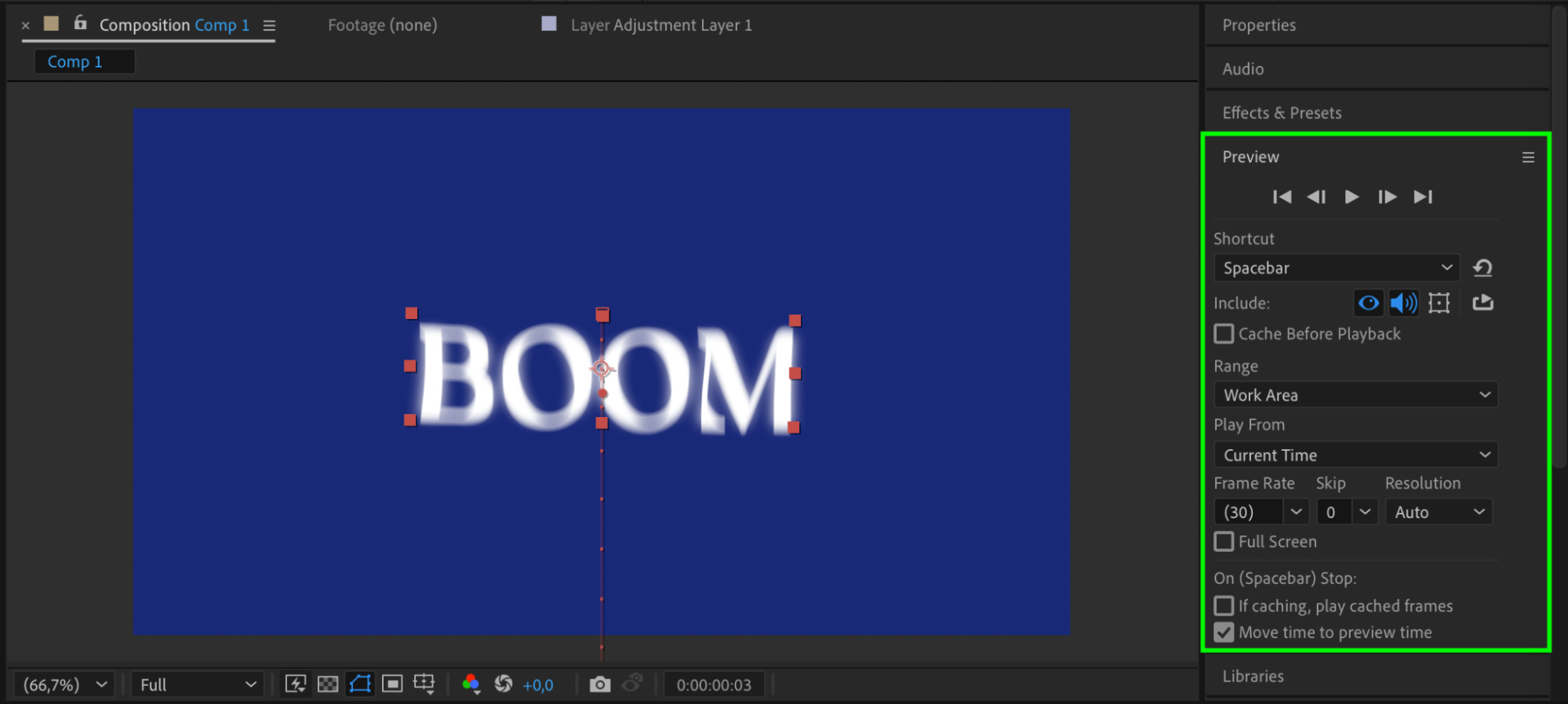Open the Skip frames dropdown

[1347, 513]
